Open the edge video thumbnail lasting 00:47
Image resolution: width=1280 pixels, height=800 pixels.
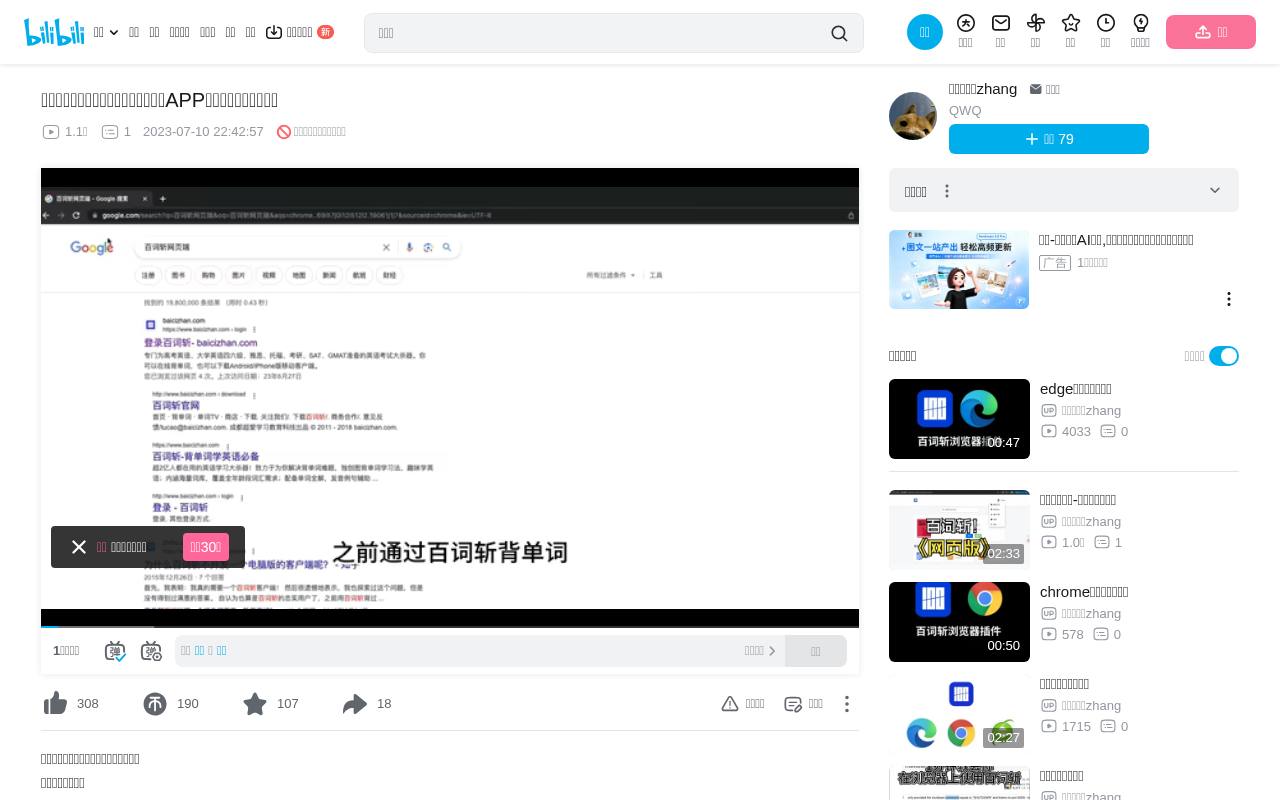[x=959, y=419]
